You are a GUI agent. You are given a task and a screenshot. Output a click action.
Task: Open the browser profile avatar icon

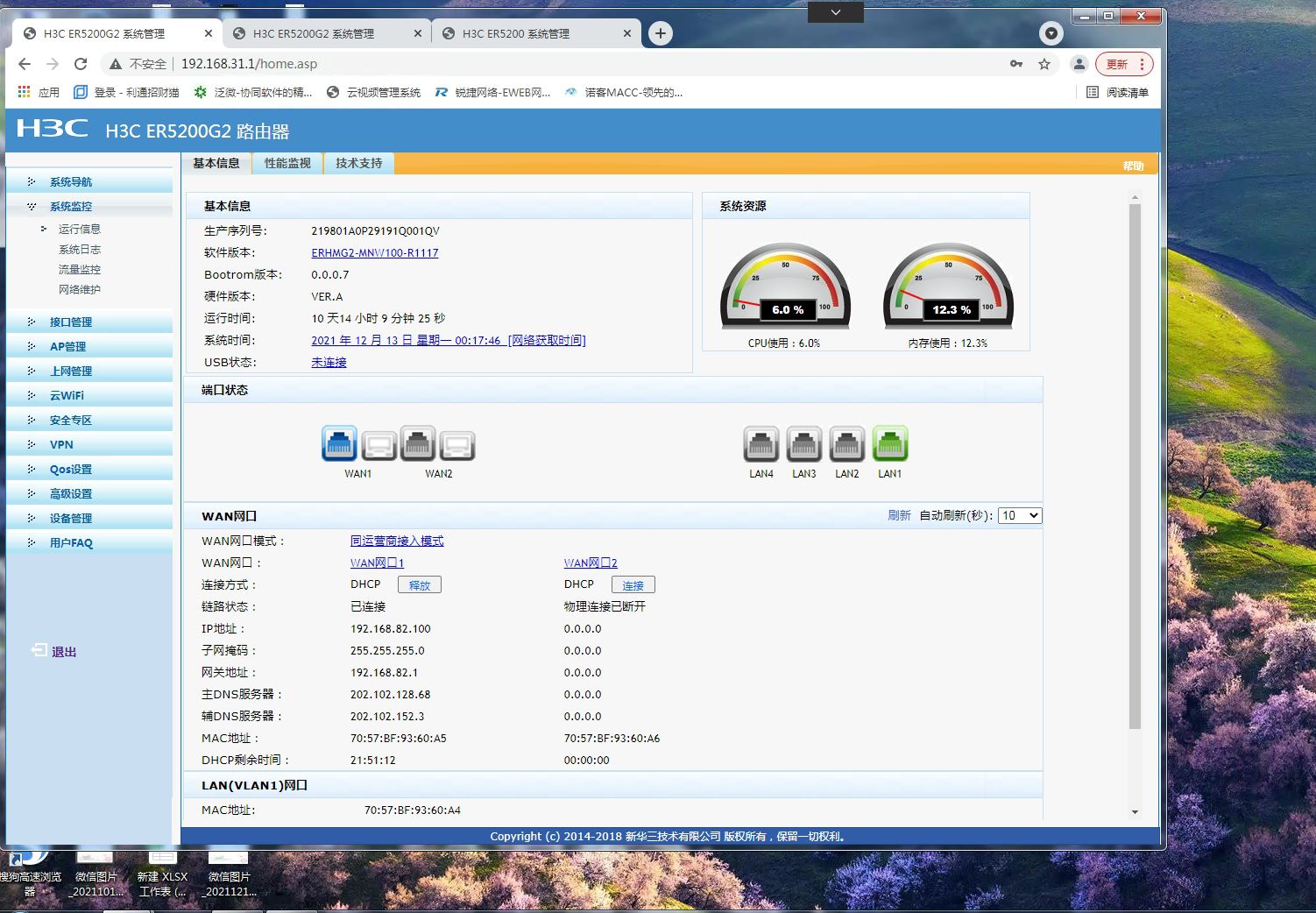(1079, 64)
